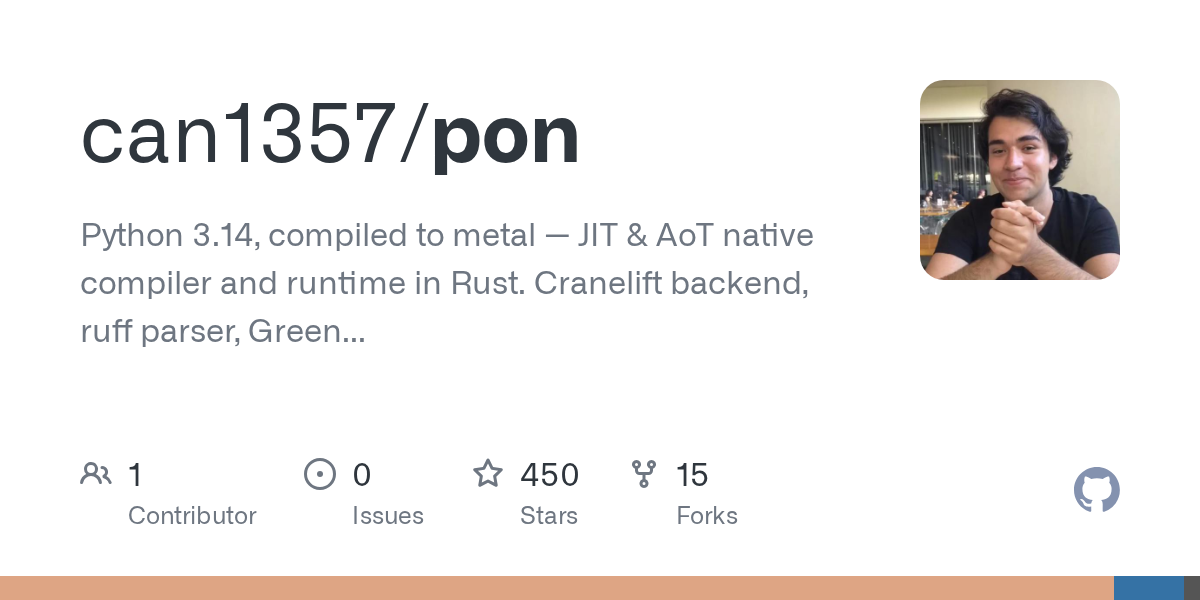
Task: Click the 'Contributor' label
Action: click(192, 516)
